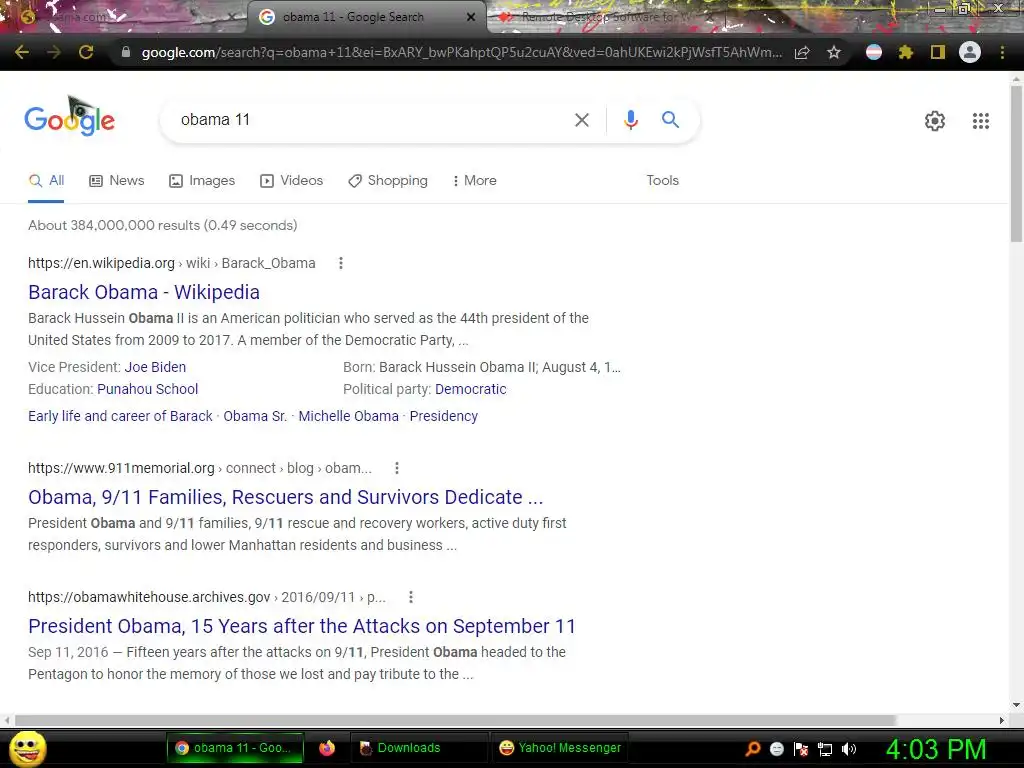Open the volume speaker icon
Screen dimensions: 1024x768
(848, 749)
